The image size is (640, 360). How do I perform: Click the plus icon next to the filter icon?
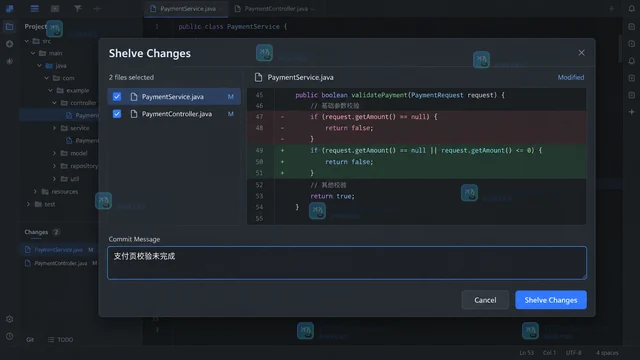[x=97, y=8]
